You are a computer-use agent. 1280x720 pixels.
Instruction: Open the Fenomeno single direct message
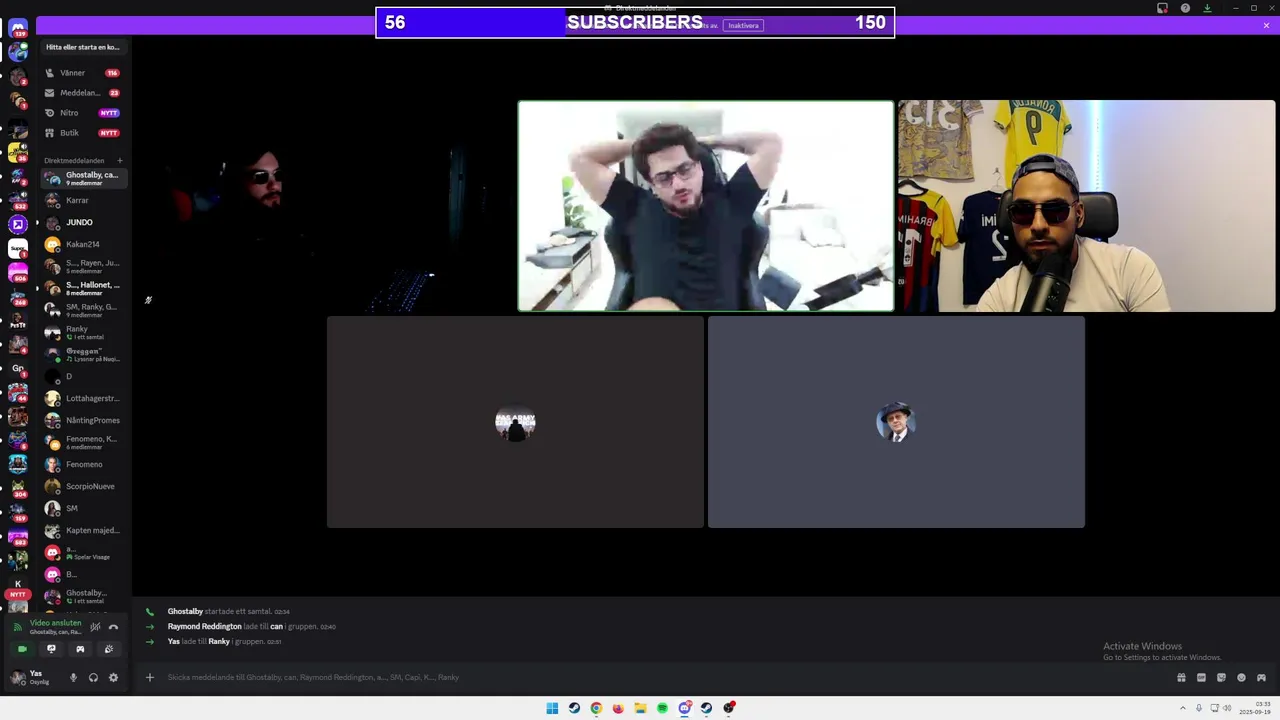click(x=83, y=464)
